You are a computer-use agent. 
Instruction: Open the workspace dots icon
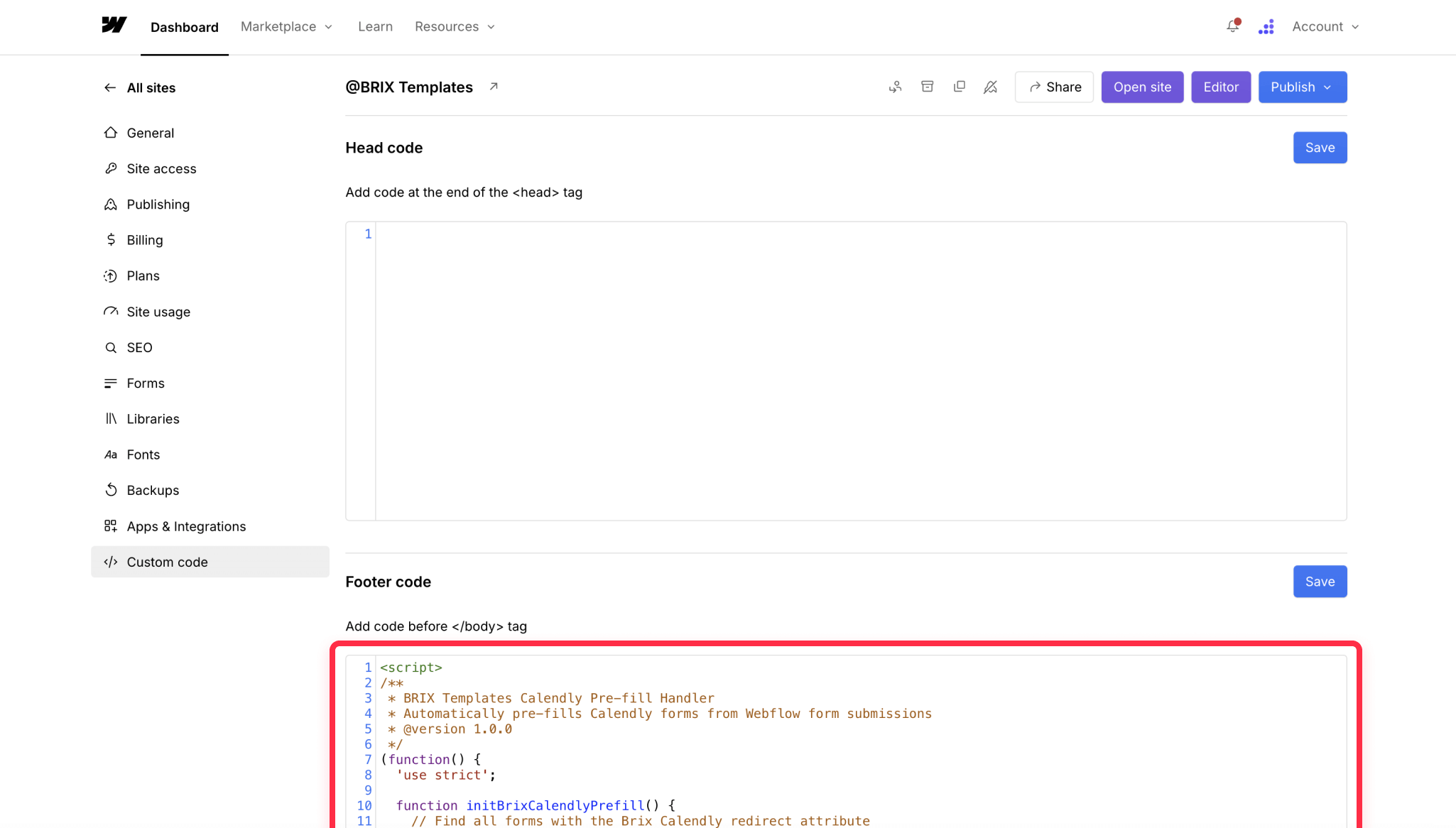[1266, 27]
